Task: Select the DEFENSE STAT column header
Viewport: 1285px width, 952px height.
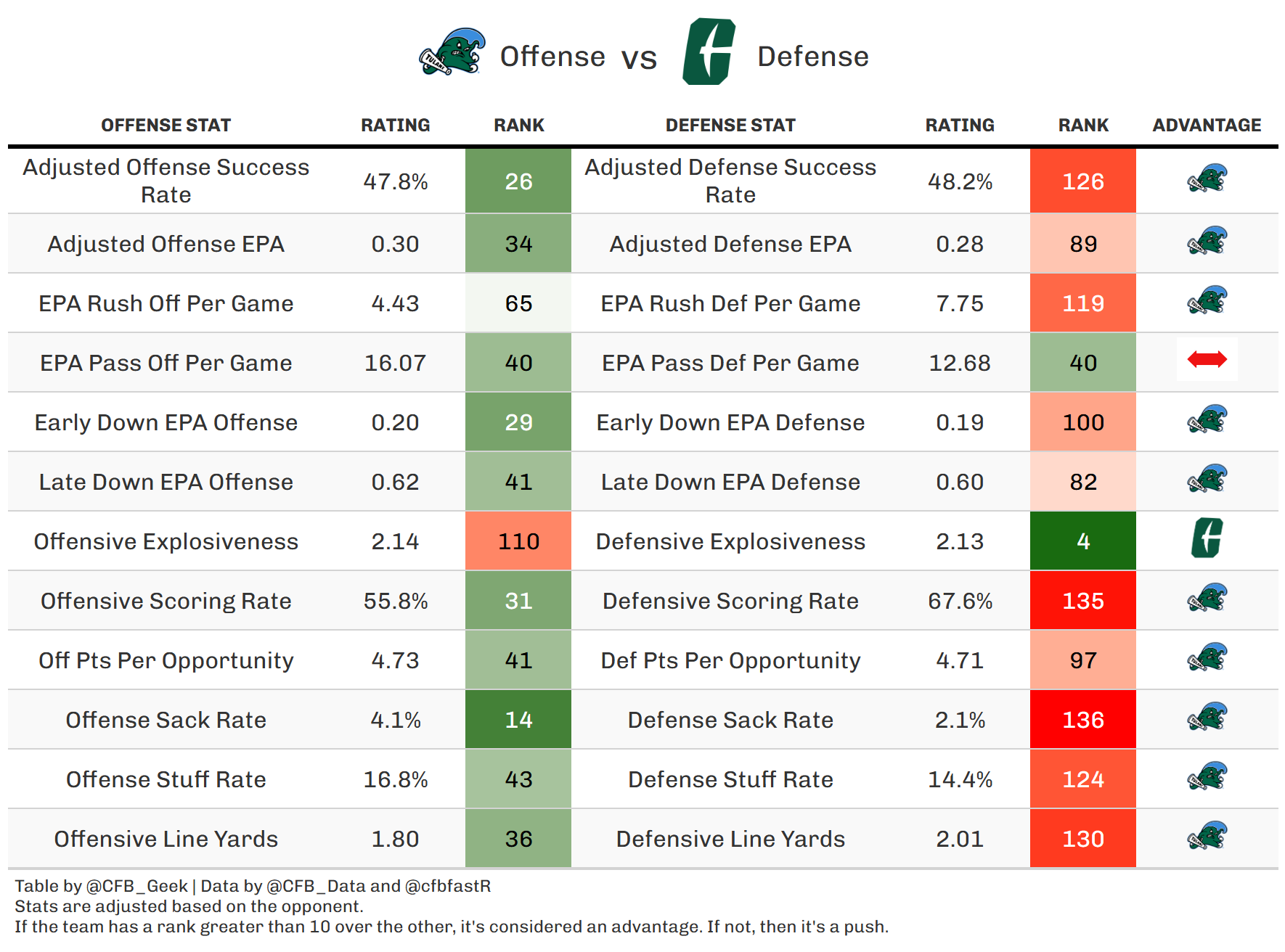Action: (730, 126)
